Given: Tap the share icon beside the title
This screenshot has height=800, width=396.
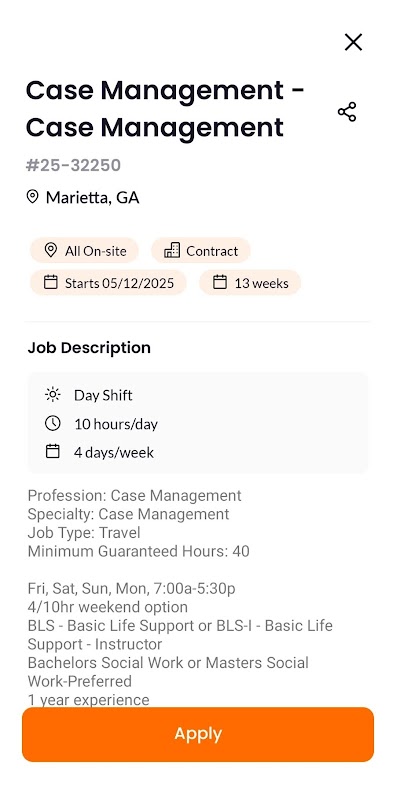Looking at the screenshot, I should pos(347,112).
